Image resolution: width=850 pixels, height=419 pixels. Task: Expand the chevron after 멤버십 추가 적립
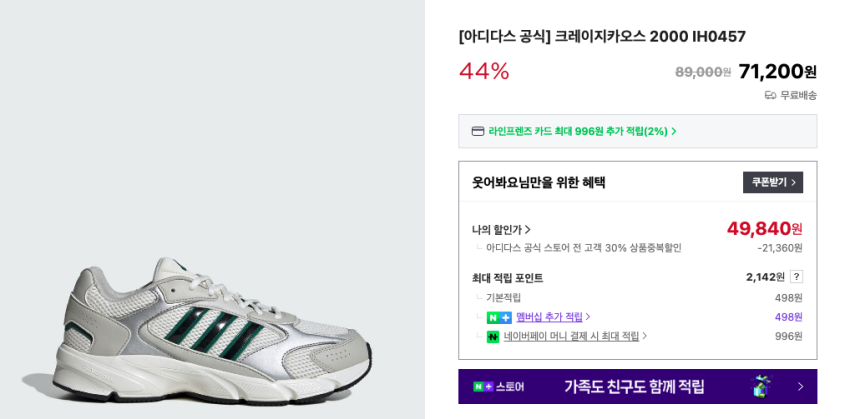[x=588, y=317]
